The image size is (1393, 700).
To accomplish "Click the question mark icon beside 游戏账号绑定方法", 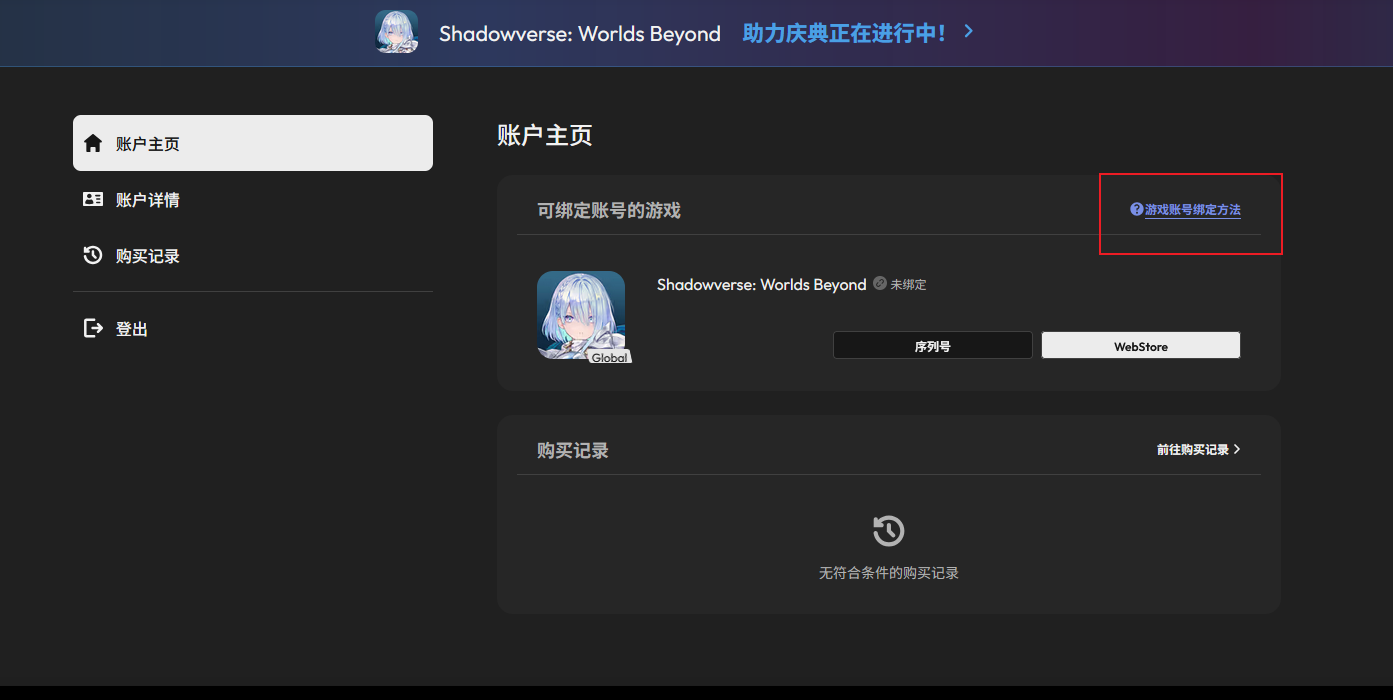I will 1136,209.
